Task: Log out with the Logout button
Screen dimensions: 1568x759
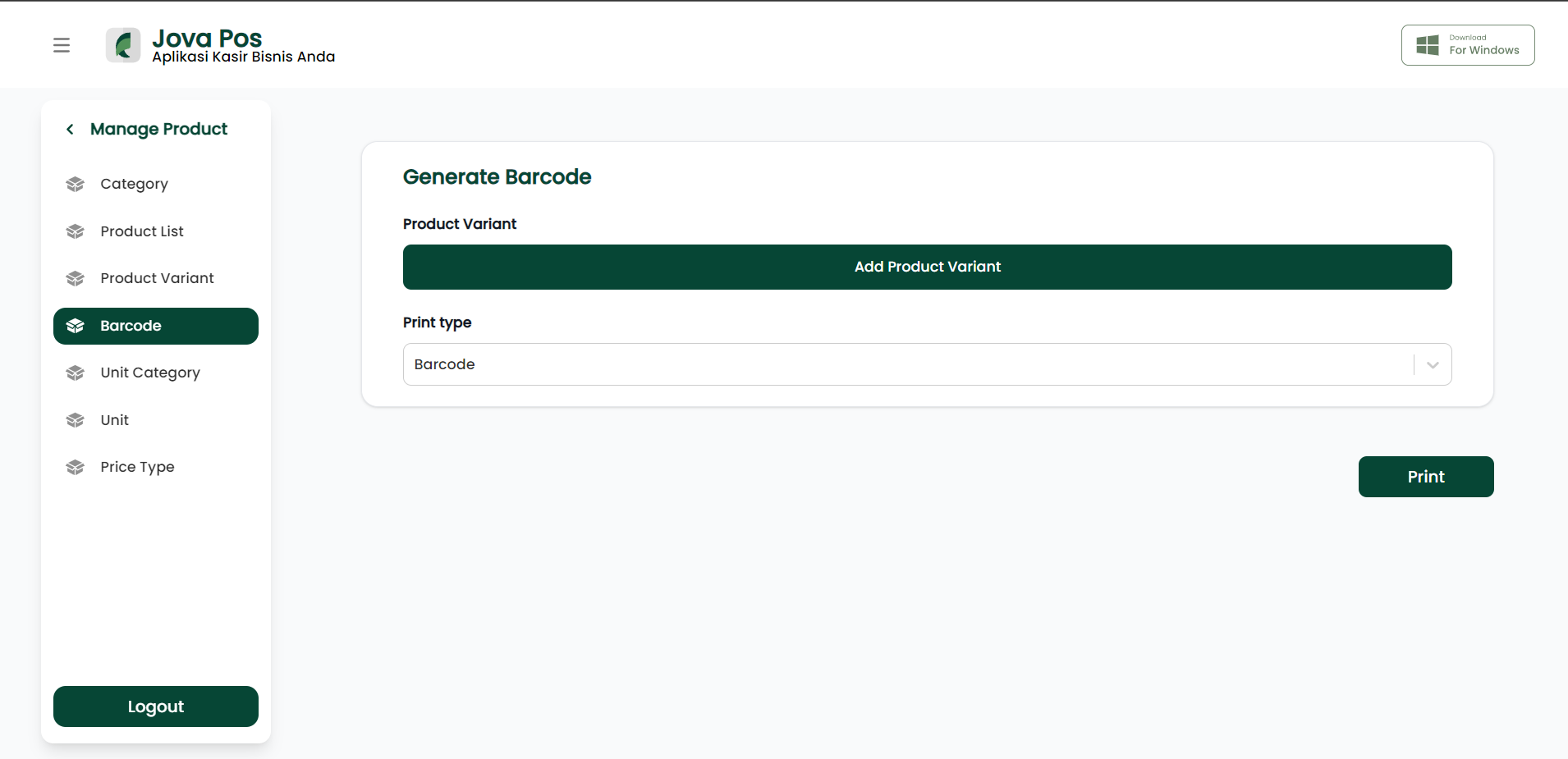Action: [x=156, y=706]
